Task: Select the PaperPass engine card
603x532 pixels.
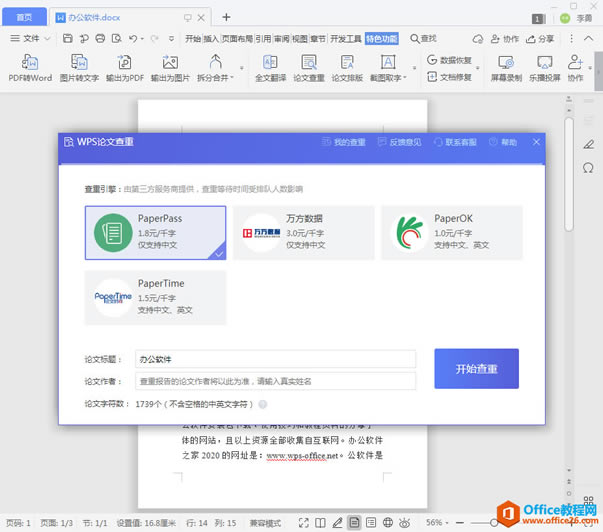Action: coord(155,233)
